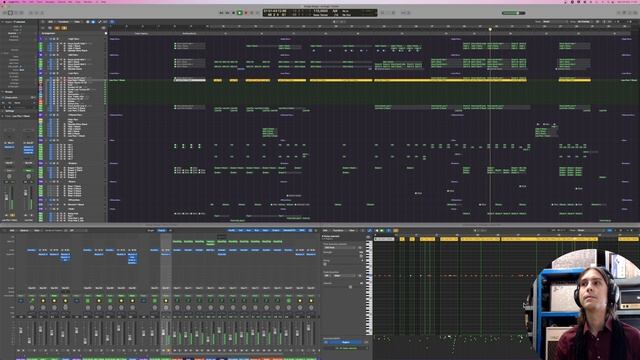Open the Tracks area Edit menu
The width and height of the screenshot is (640, 360).
coord(50,22)
